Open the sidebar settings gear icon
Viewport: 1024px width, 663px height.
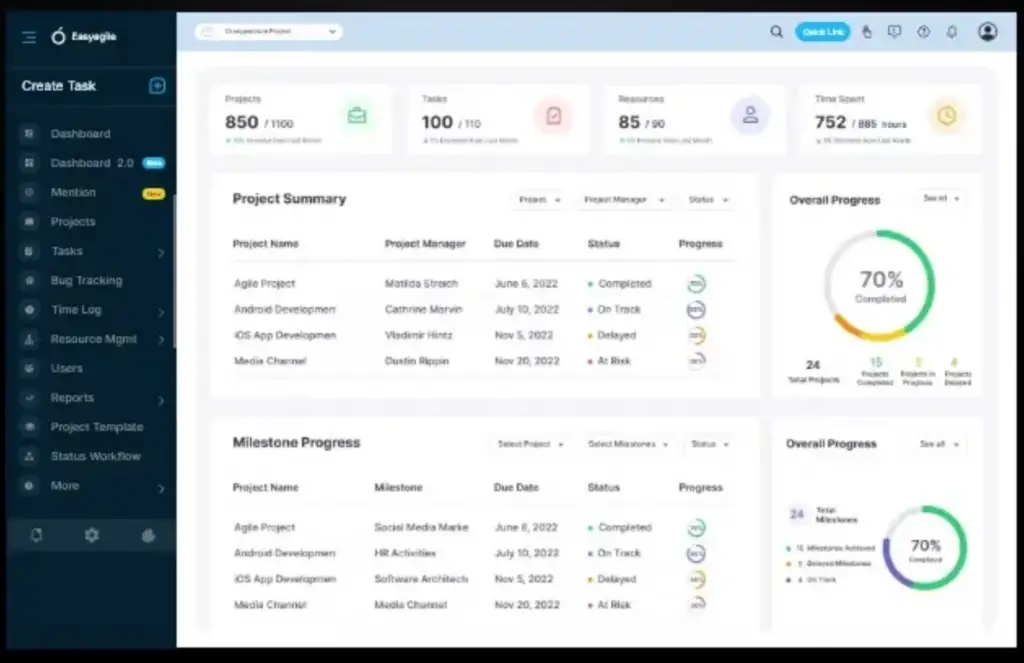91,536
